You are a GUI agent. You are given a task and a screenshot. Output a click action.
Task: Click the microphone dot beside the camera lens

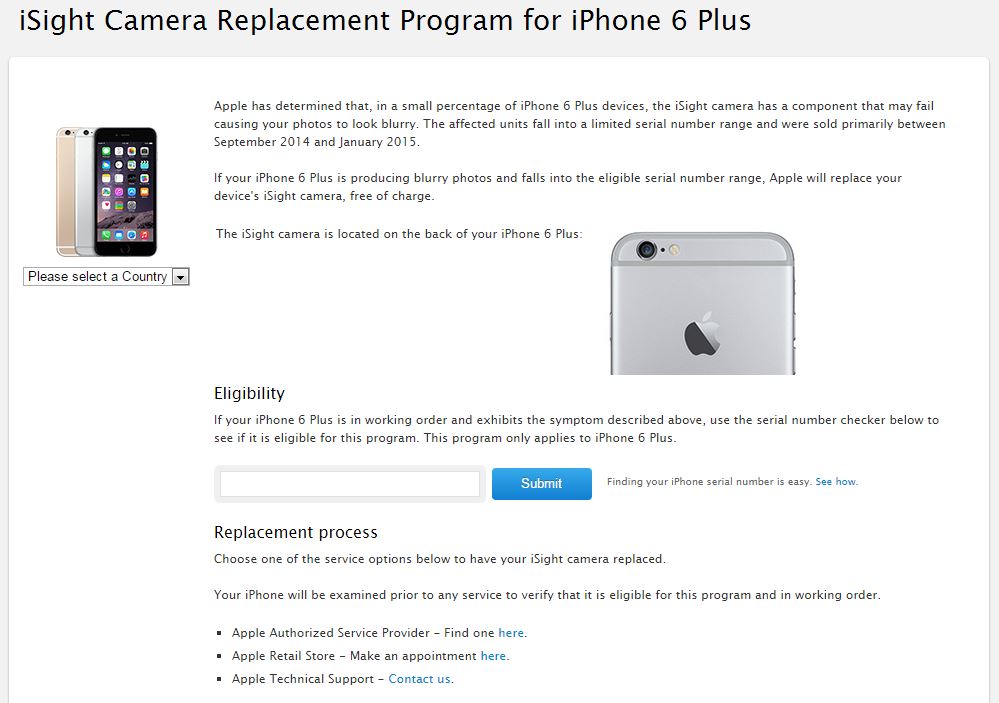pos(663,250)
